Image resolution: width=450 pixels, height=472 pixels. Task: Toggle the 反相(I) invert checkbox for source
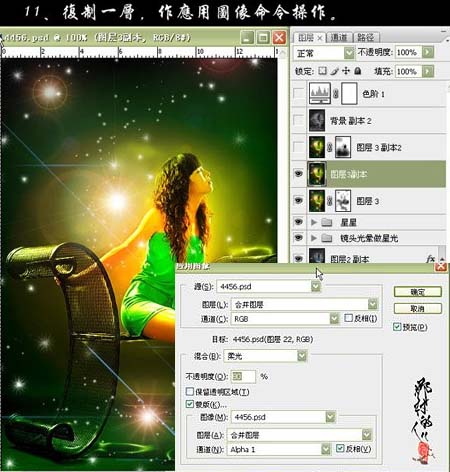coord(348,318)
